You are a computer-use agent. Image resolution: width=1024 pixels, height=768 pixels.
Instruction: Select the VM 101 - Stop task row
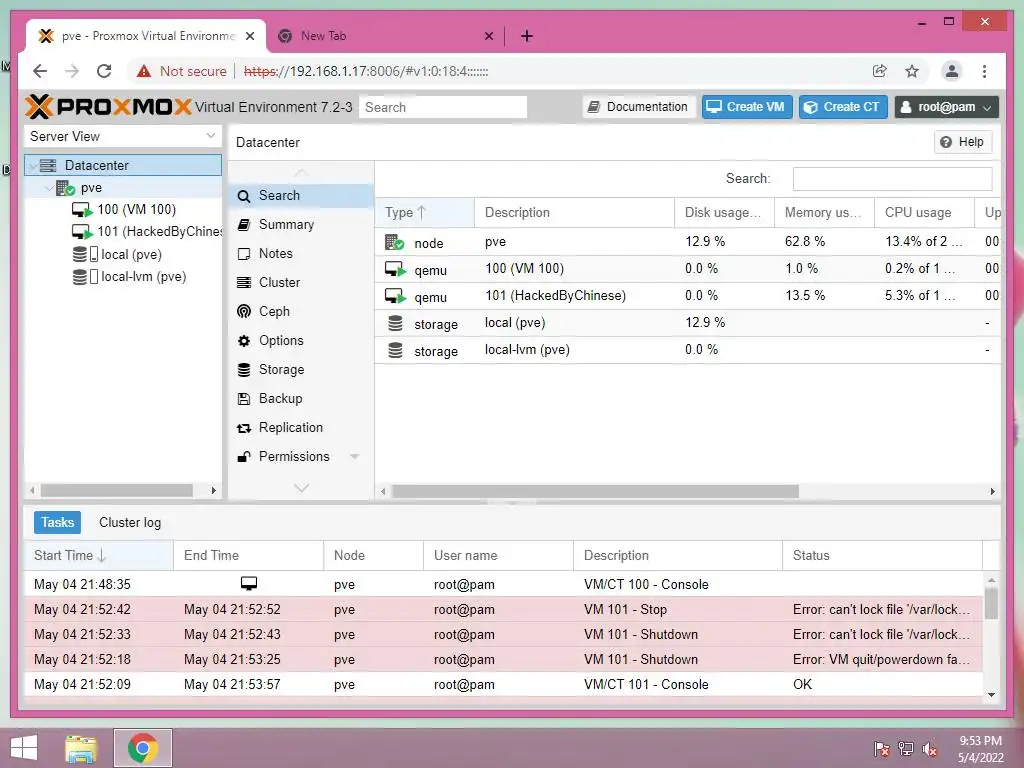tap(503, 609)
